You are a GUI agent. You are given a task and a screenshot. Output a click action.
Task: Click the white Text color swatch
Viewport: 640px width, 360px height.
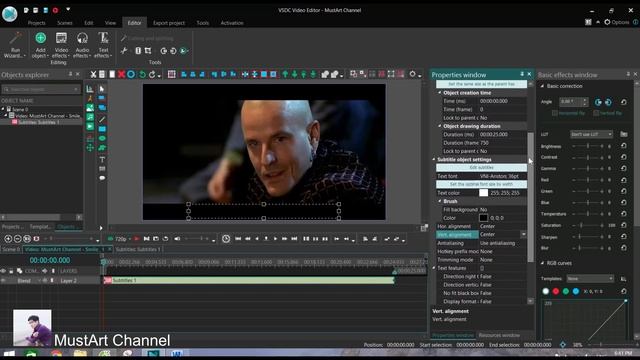click(x=483, y=193)
